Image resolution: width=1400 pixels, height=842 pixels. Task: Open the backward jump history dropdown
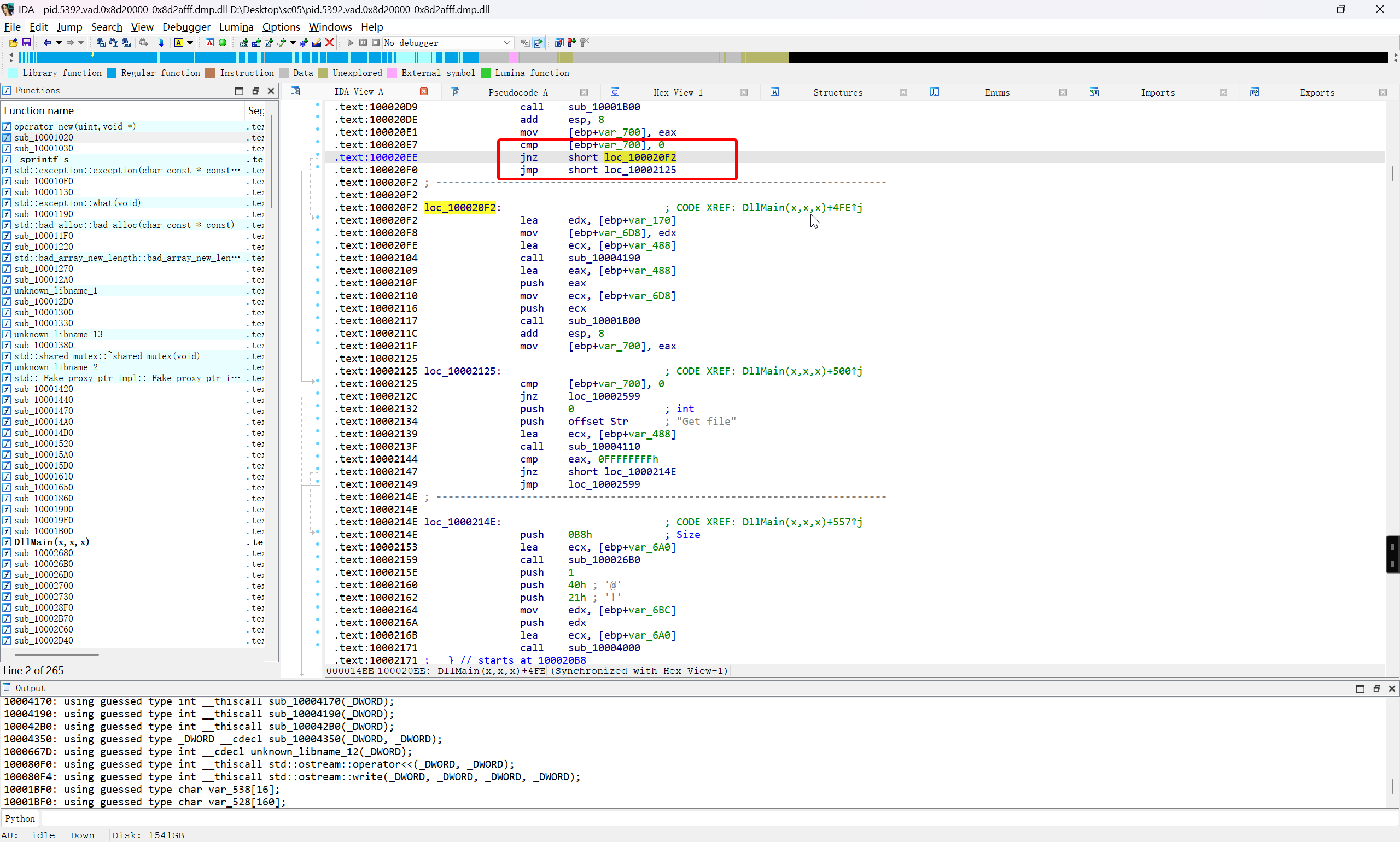[59, 43]
